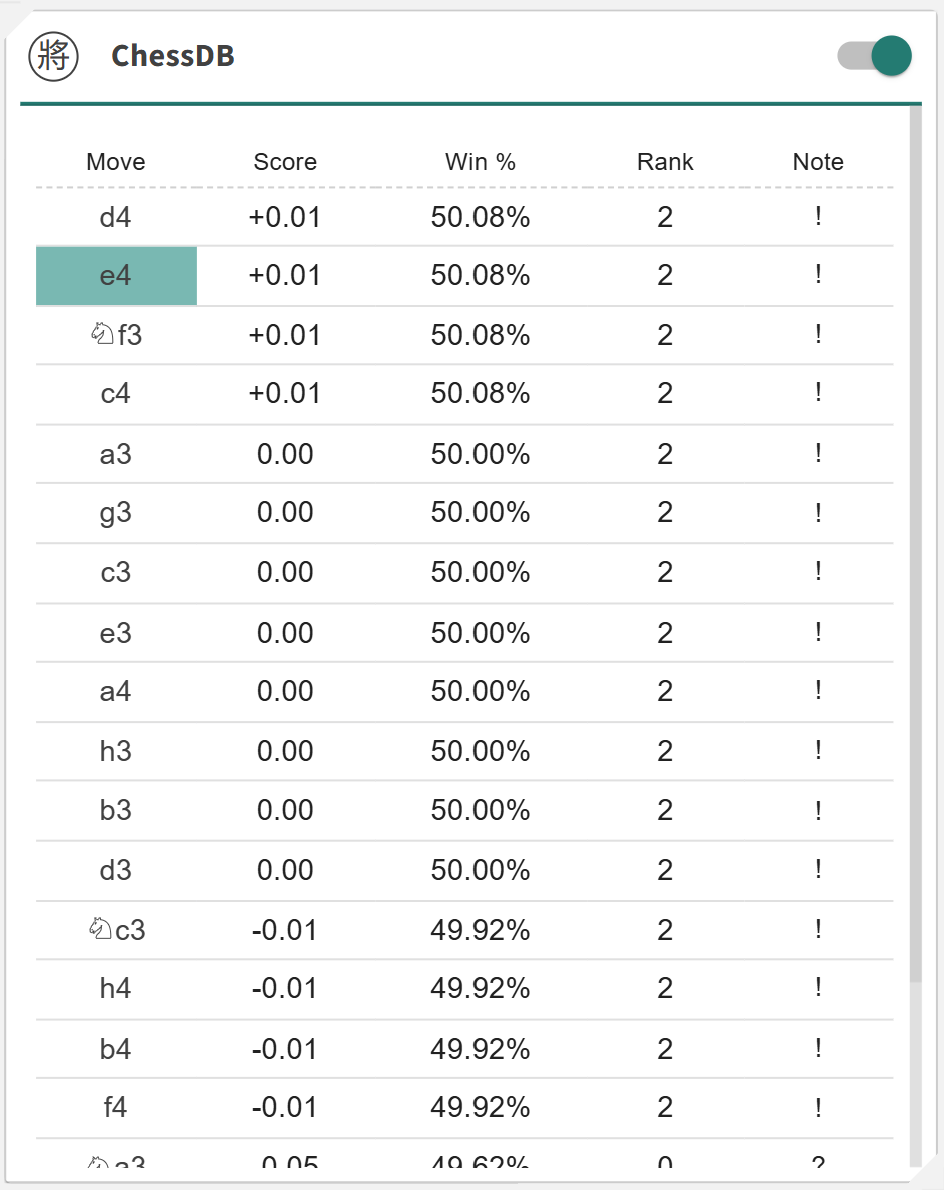944x1190 pixels.
Task: Click the Win % column header
Action: pos(480,162)
